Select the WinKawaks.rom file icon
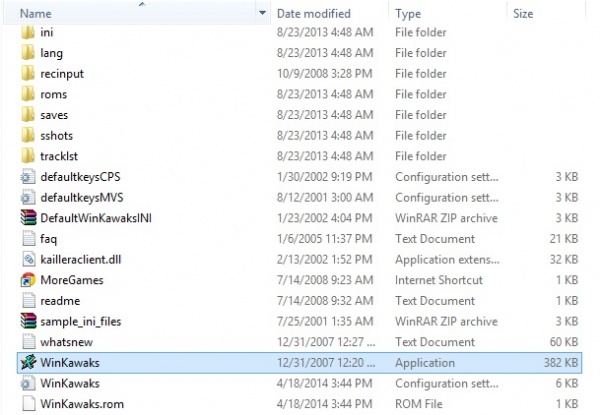The image size is (600, 415). [28, 404]
